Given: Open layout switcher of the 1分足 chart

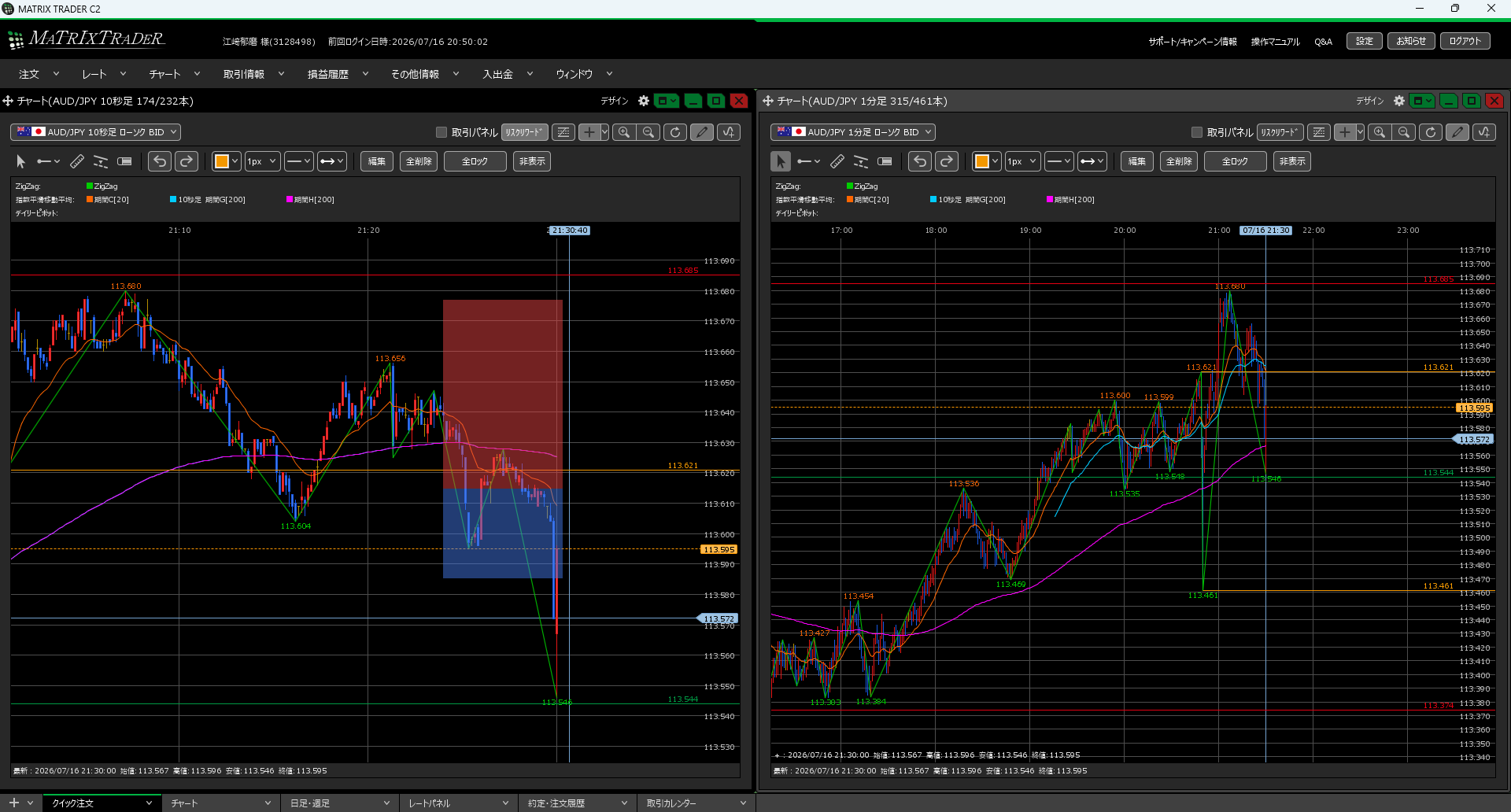Looking at the screenshot, I should coord(1422,101).
